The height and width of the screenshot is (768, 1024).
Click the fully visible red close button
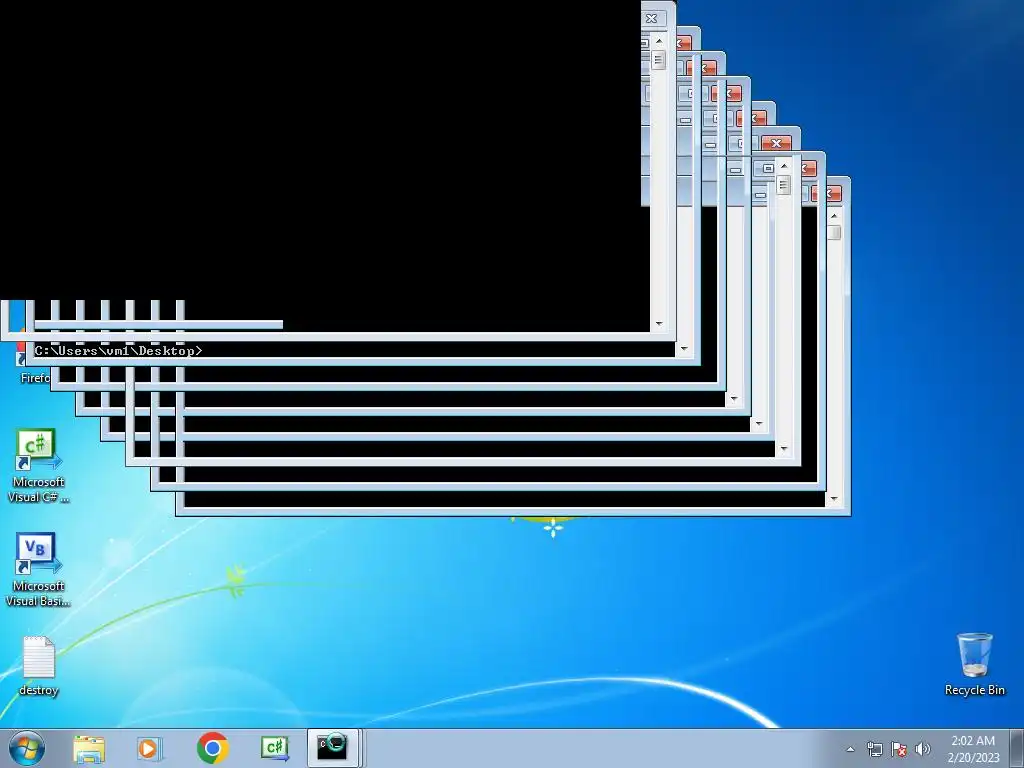tap(776, 143)
